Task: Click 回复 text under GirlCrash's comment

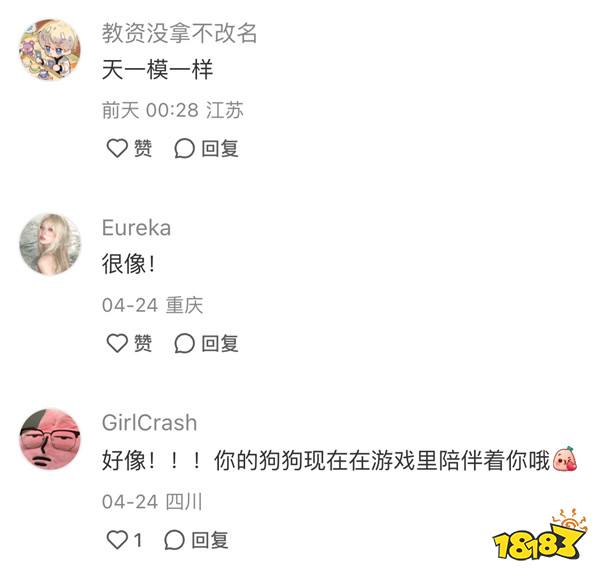Action: (x=210, y=540)
